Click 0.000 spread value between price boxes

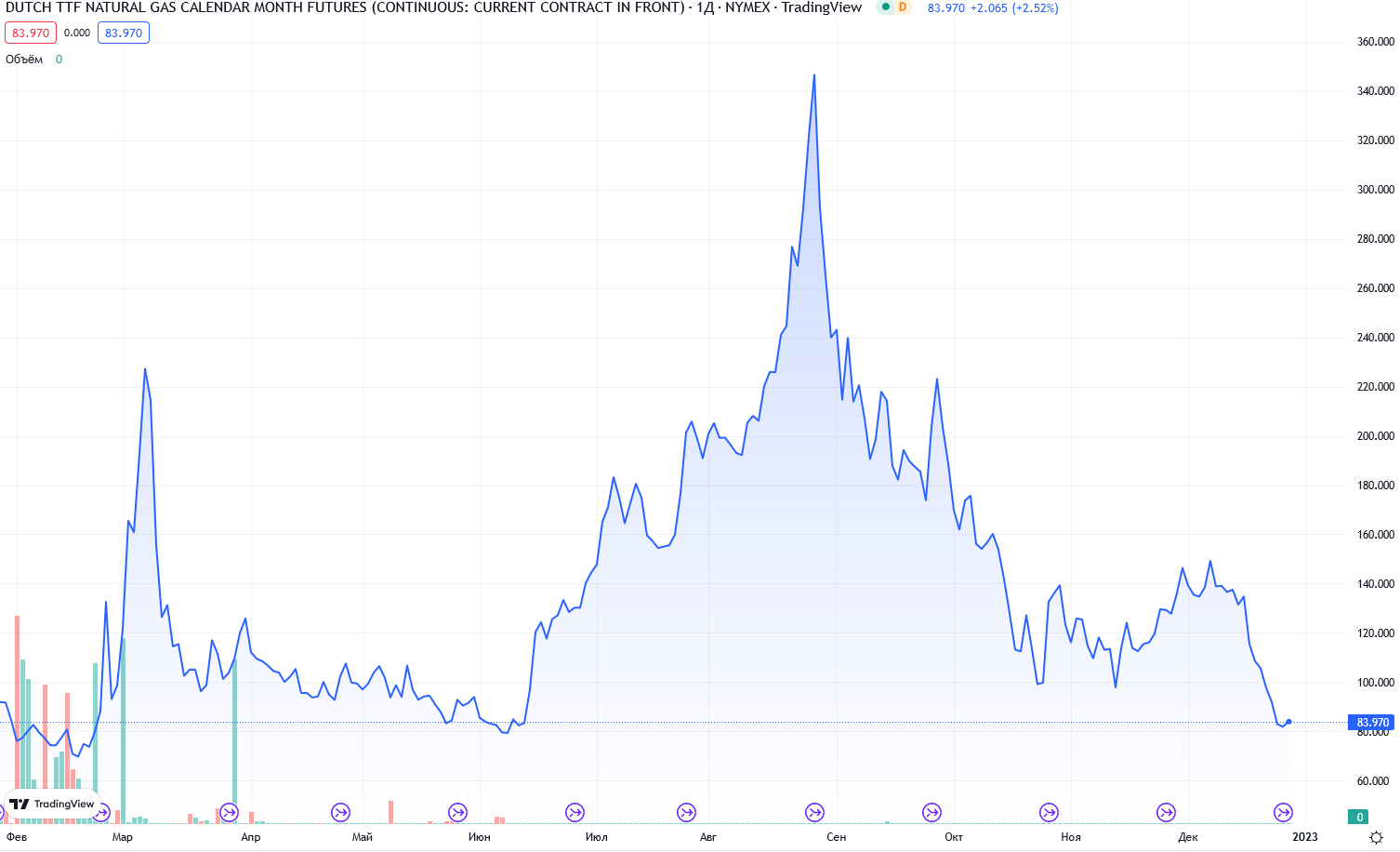point(77,33)
